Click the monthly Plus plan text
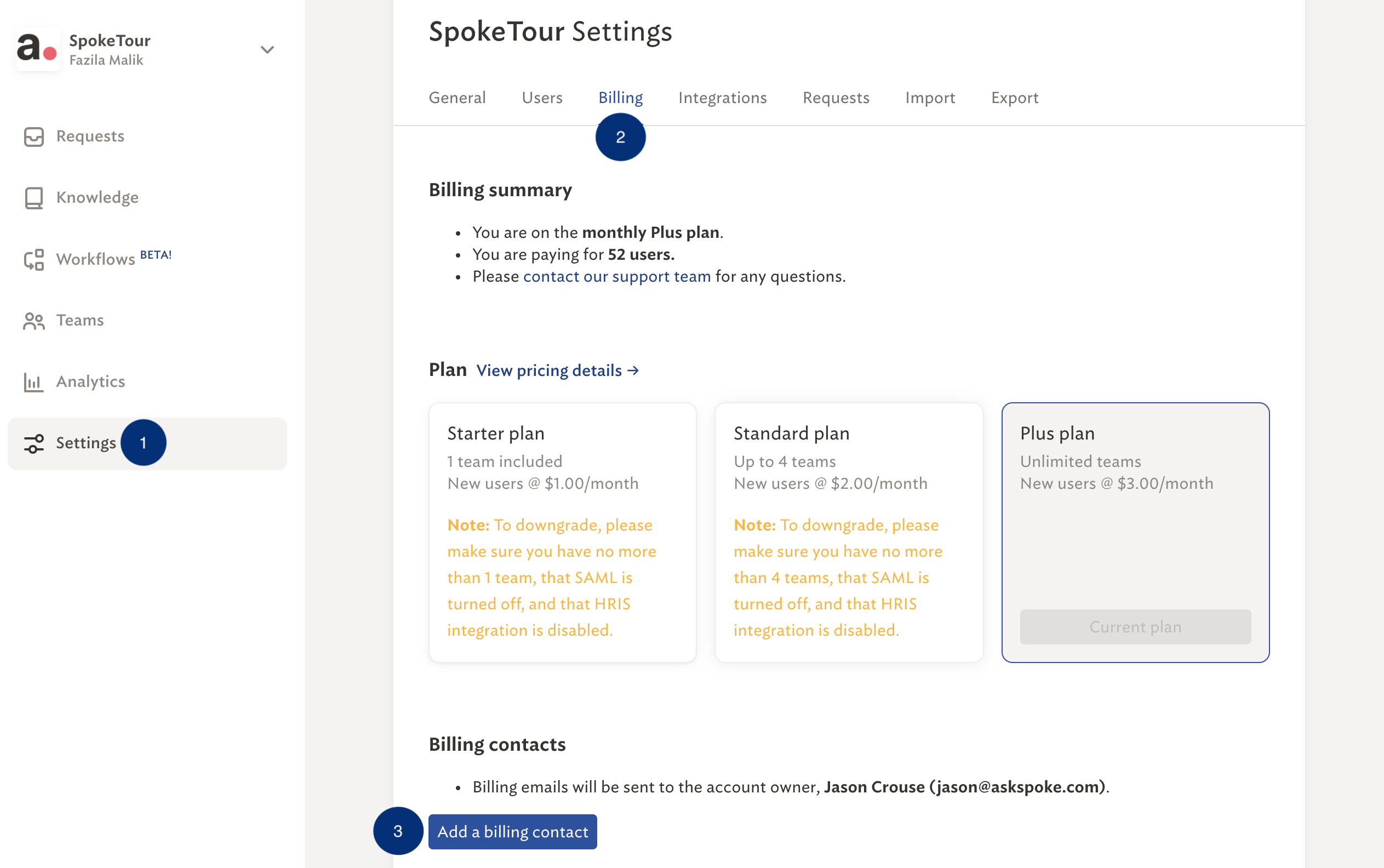The width and height of the screenshot is (1384, 868). tap(651, 232)
